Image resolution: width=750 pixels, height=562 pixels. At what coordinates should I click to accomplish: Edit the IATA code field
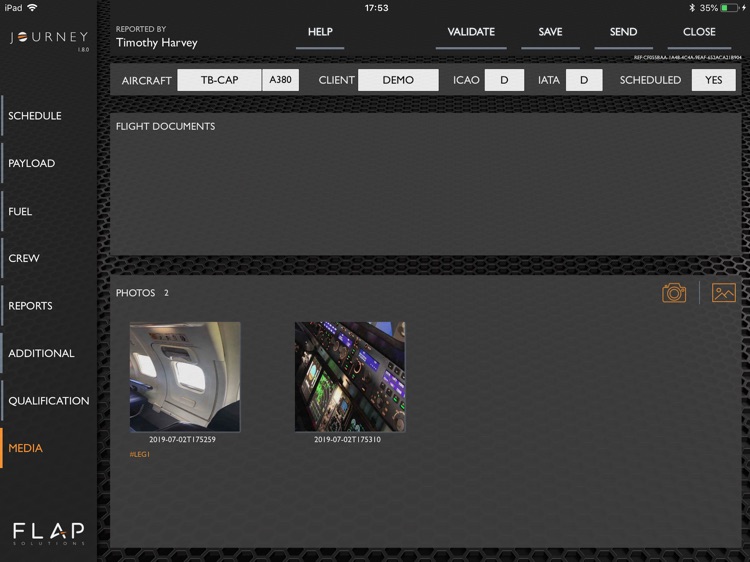coord(584,80)
